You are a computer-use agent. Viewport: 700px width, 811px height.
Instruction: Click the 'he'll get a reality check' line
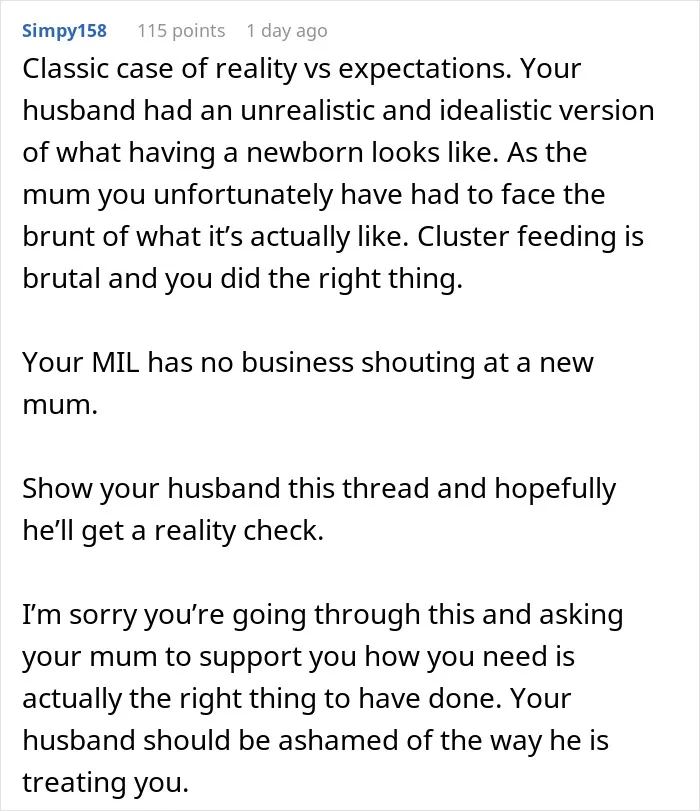173,531
